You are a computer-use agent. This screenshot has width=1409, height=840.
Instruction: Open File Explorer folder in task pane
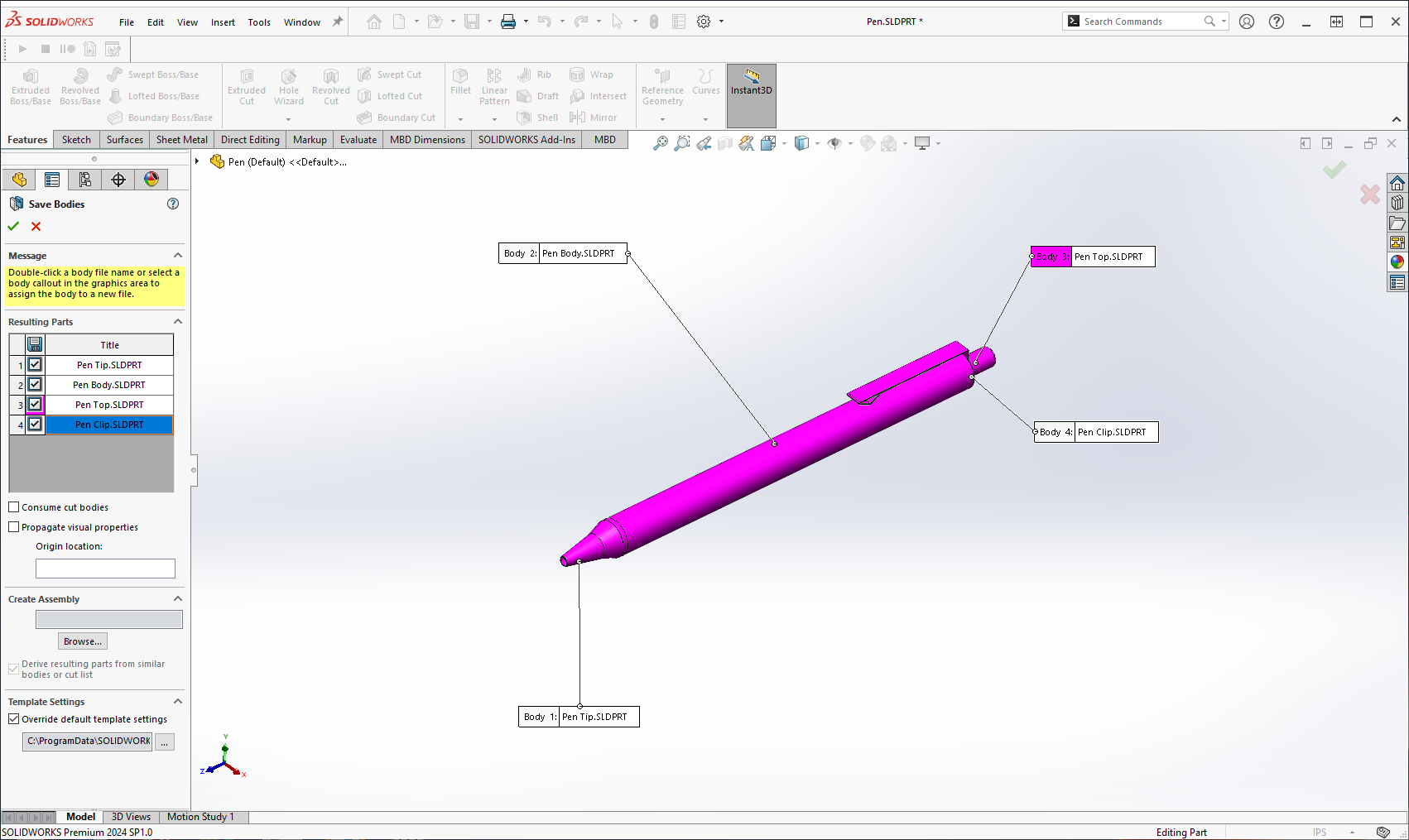tap(1397, 223)
